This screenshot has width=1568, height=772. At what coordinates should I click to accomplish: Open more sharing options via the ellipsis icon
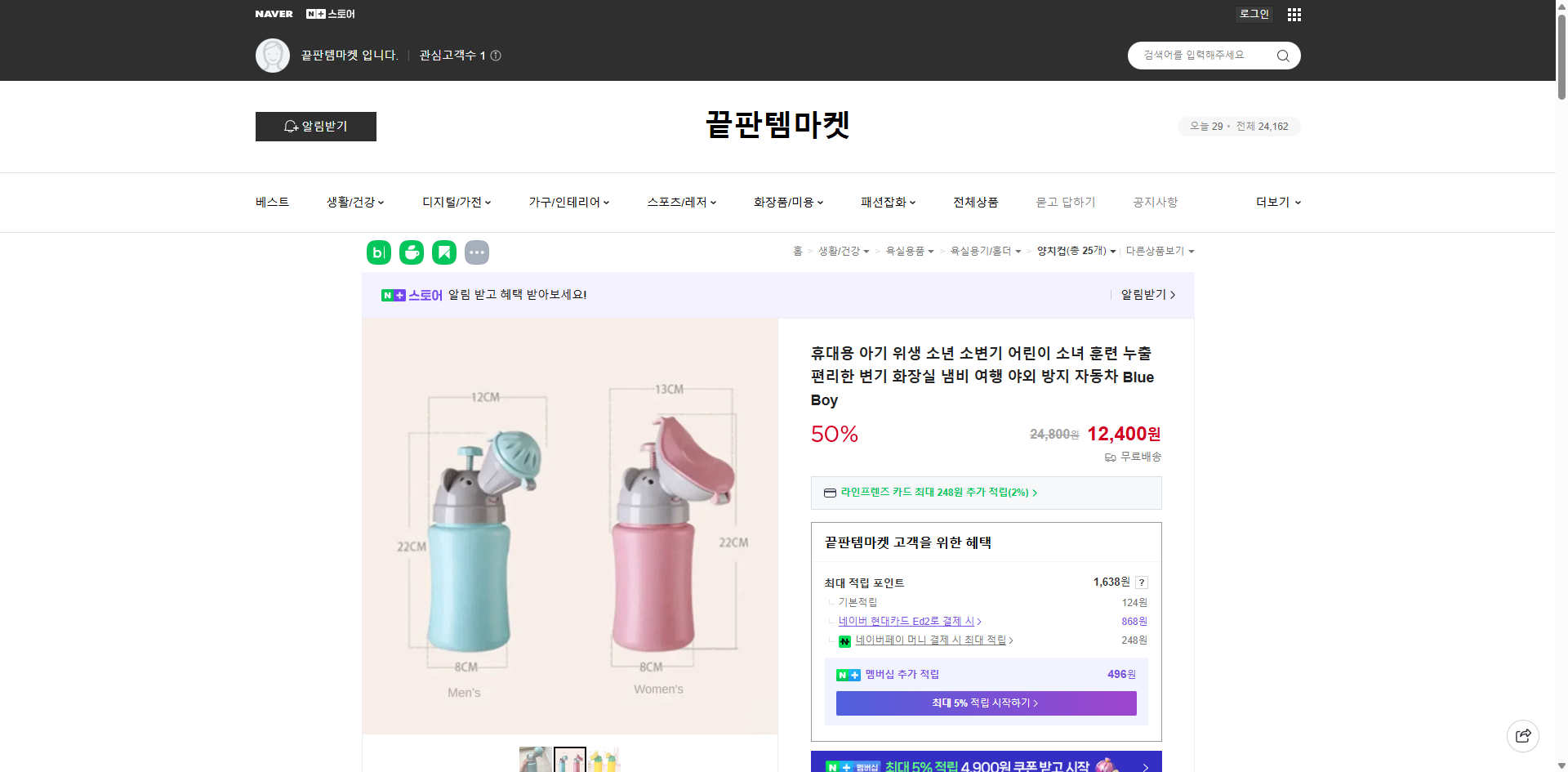click(477, 252)
